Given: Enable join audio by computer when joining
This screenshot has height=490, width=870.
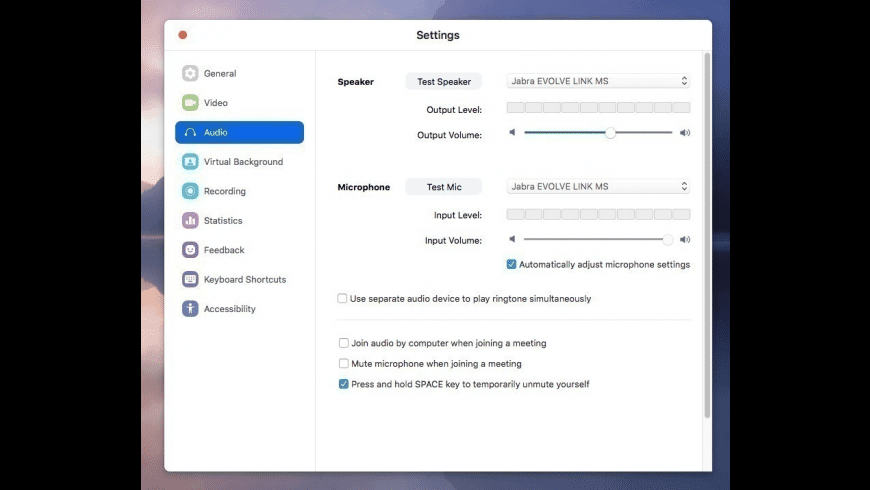Looking at the screenshot, I should 344,343.
